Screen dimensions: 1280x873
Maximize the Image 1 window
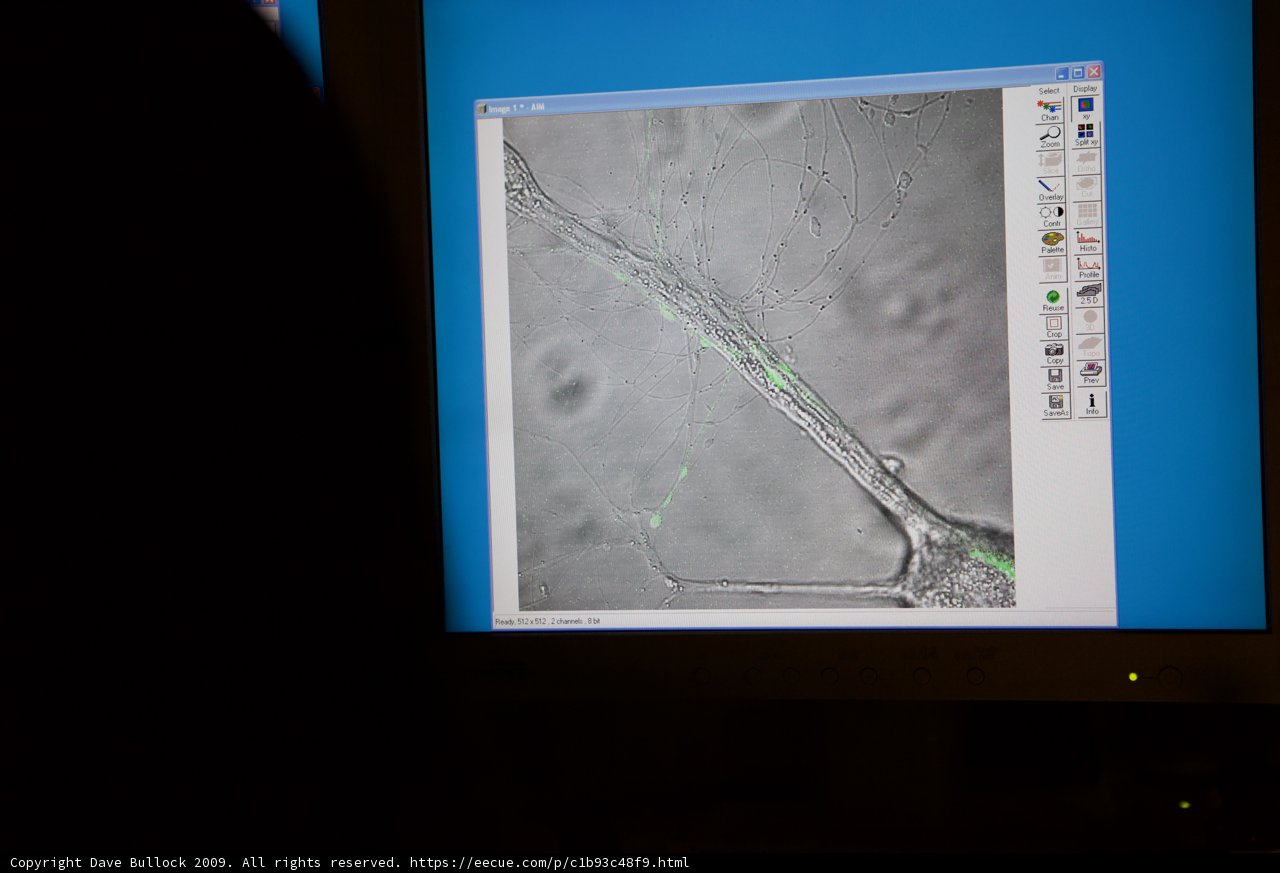(x=1078, y=72)
